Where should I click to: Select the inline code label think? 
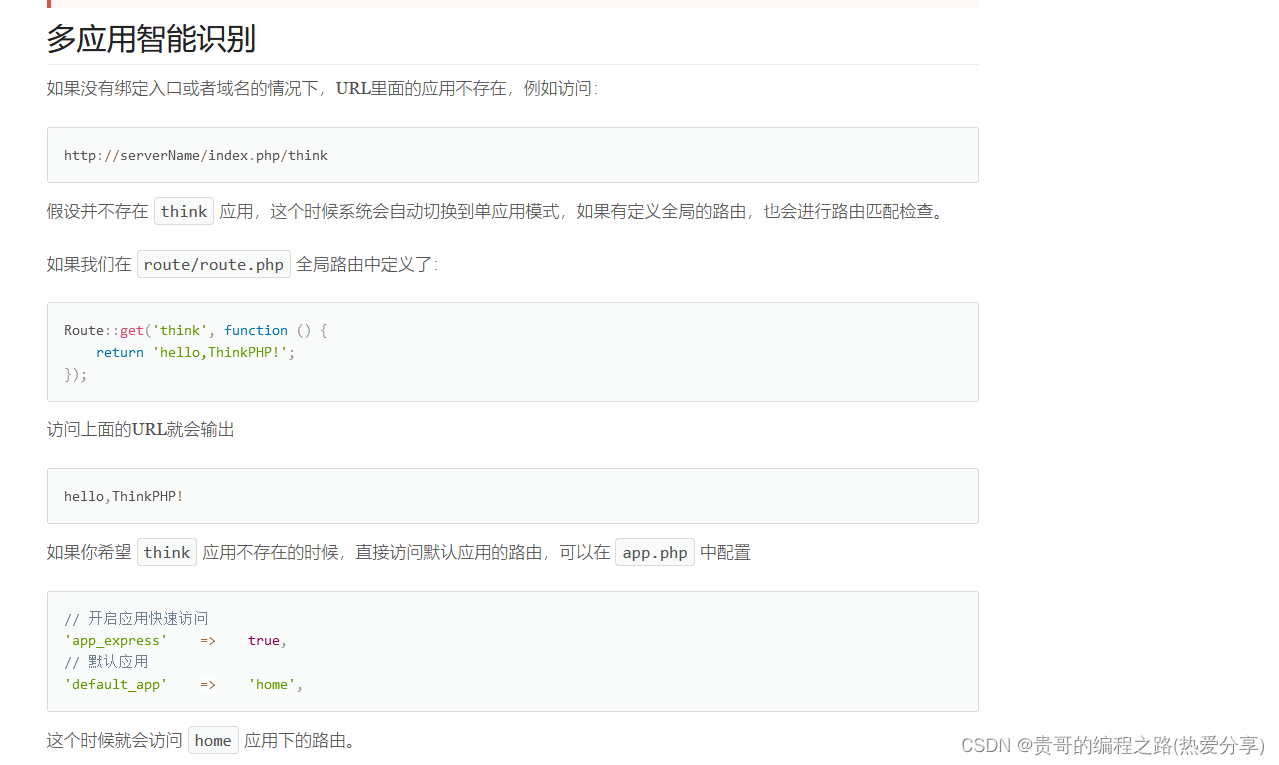click(183, 211)
